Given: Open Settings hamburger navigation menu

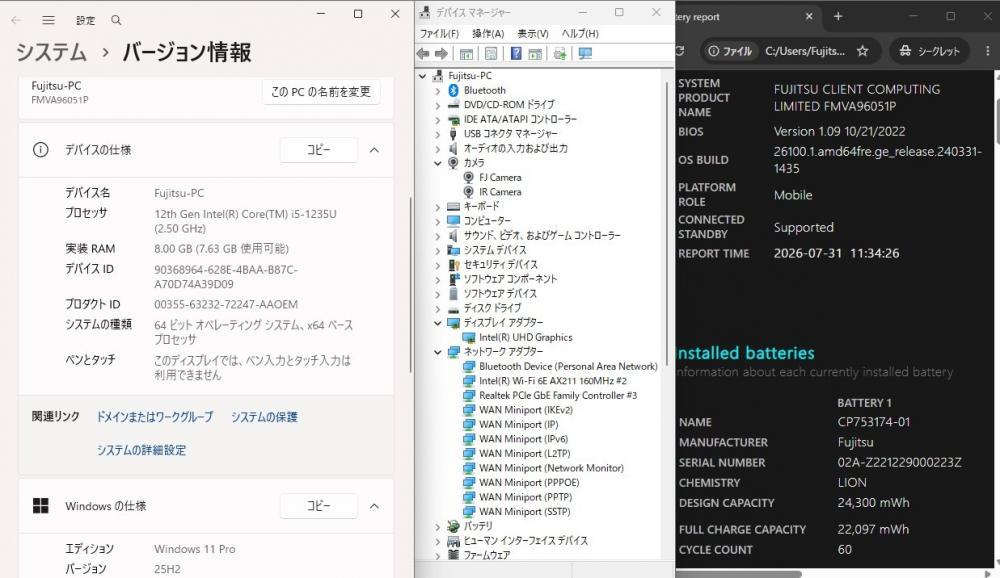Looking at the screenshot, I should (48, 20).
